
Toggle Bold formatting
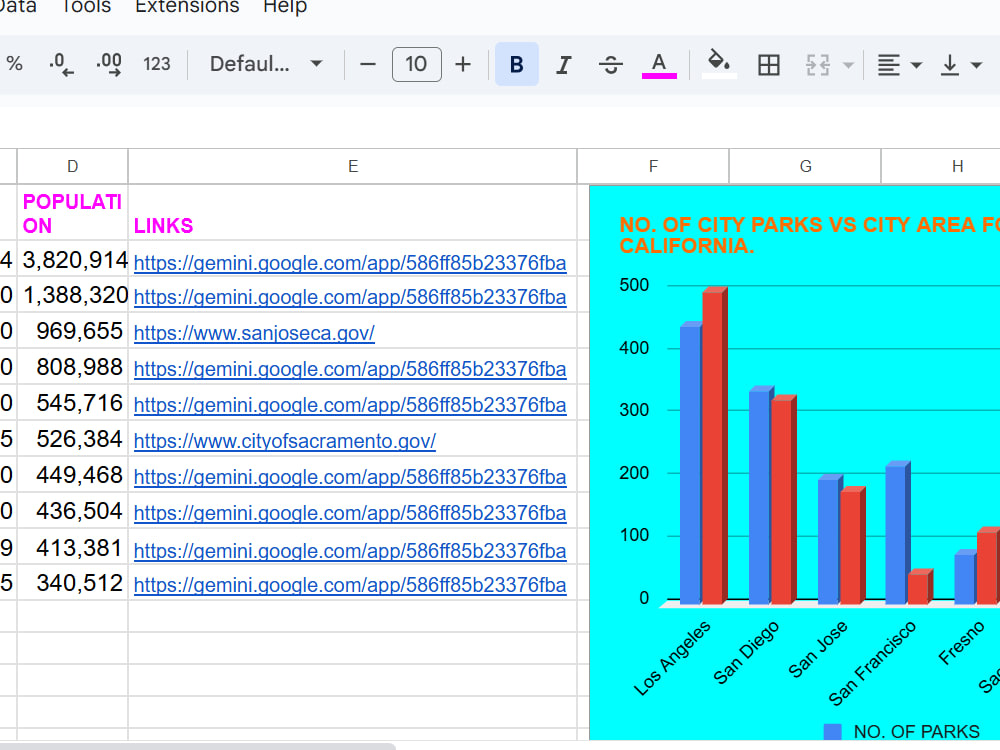click(x=517, y=64)
